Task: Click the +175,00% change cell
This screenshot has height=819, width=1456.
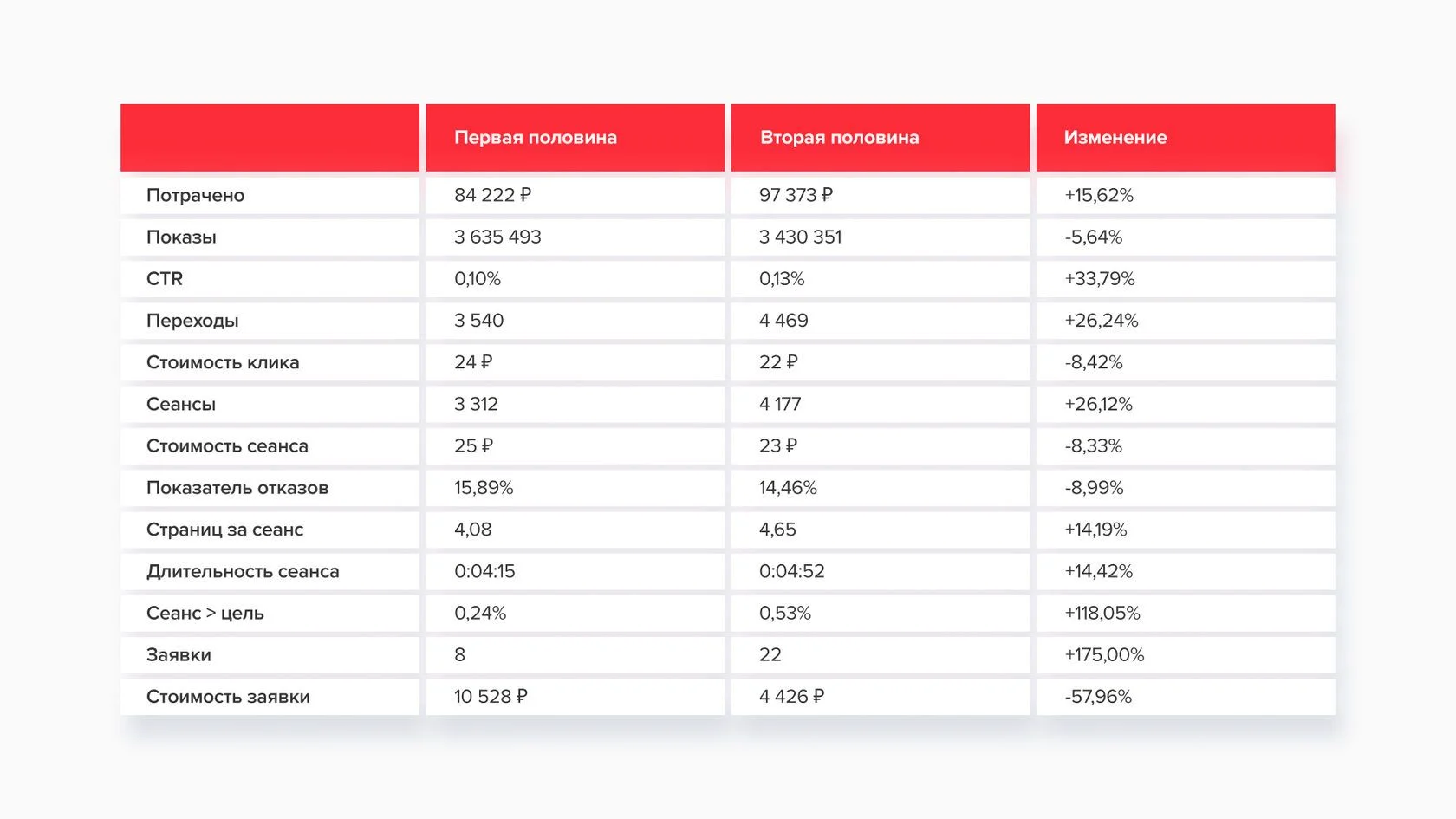Action: click(1104, 655)
